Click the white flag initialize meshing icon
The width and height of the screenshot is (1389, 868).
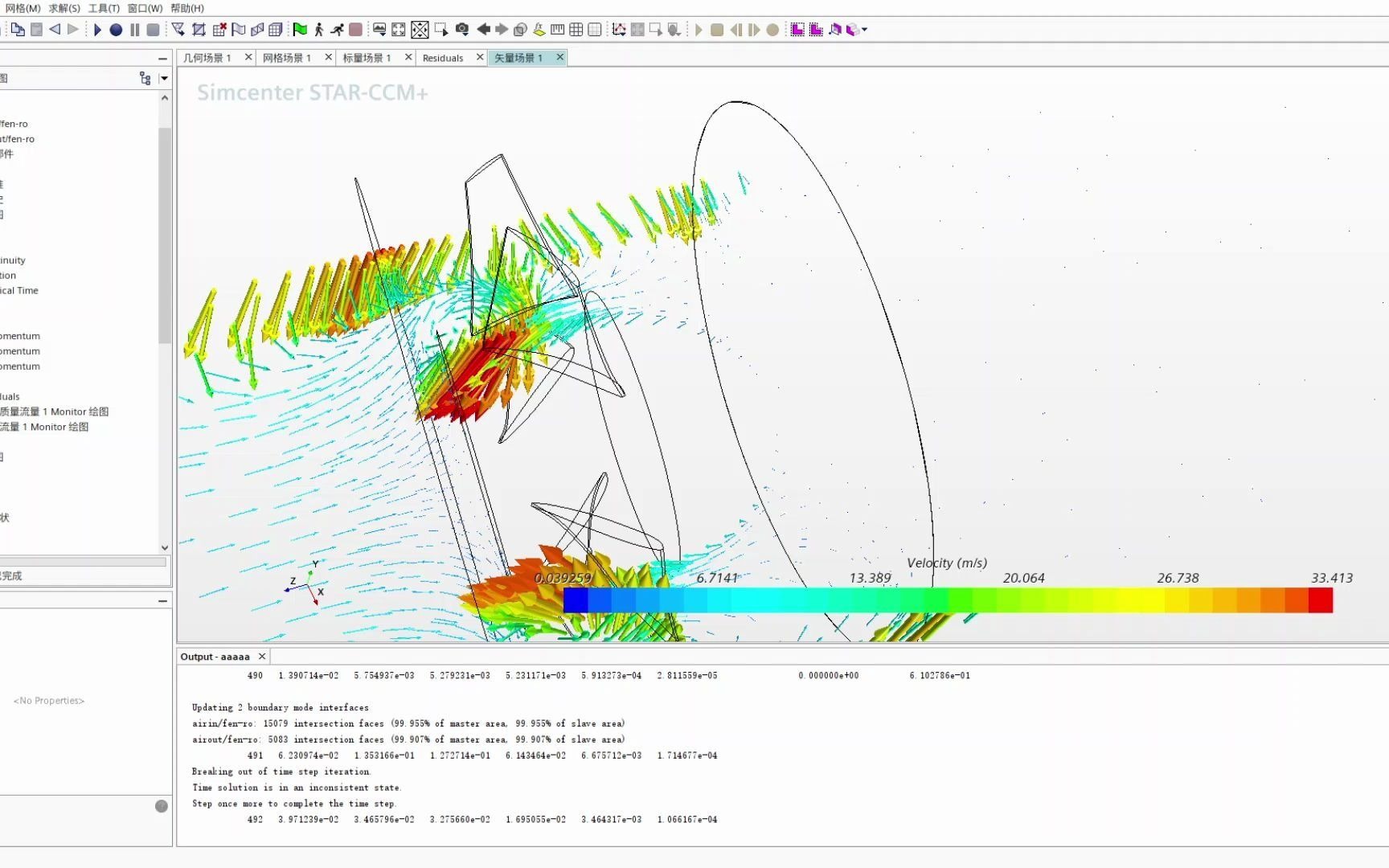click(x=238, y=30)
